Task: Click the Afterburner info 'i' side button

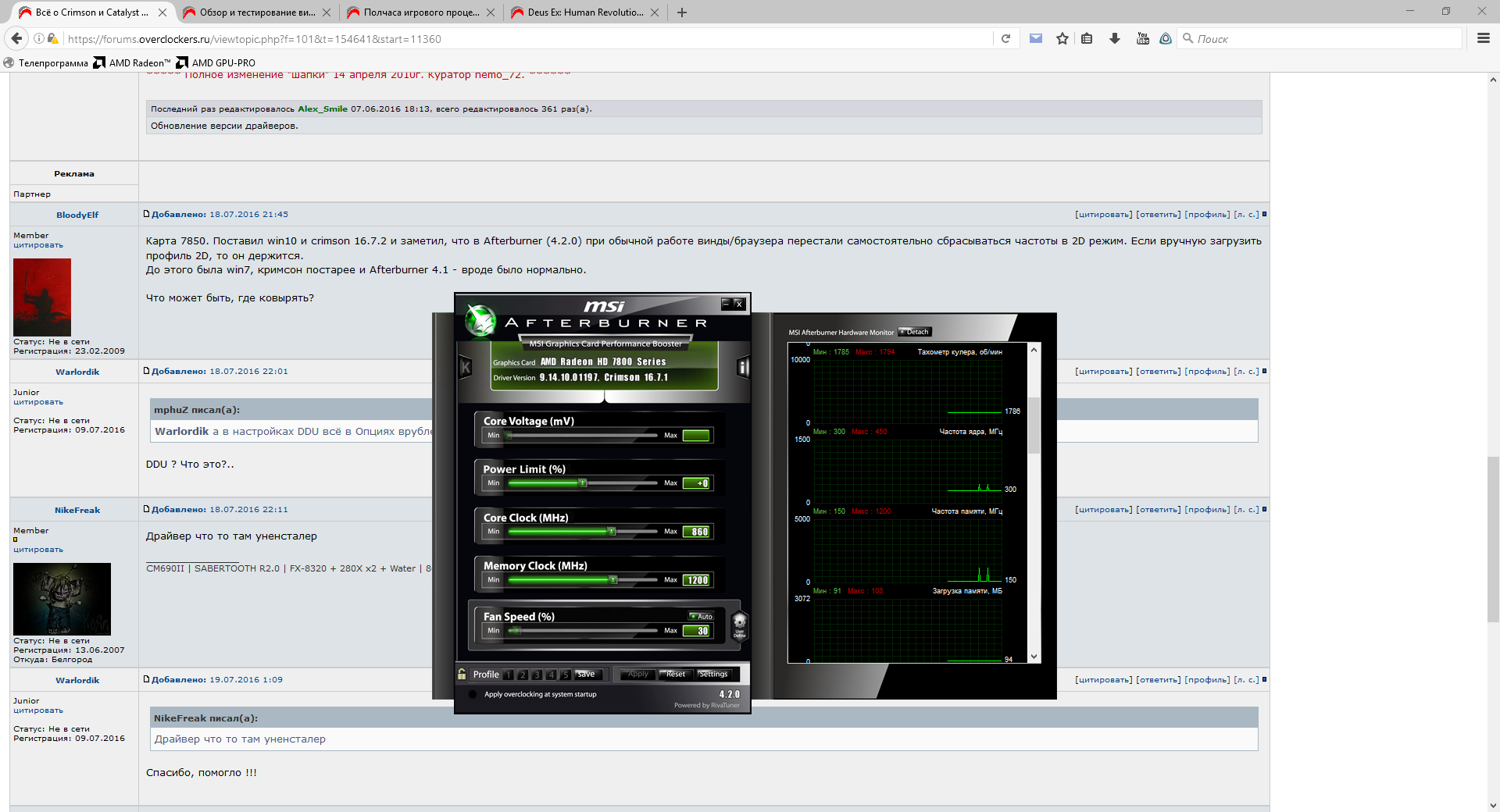Action: pos(743,367)
